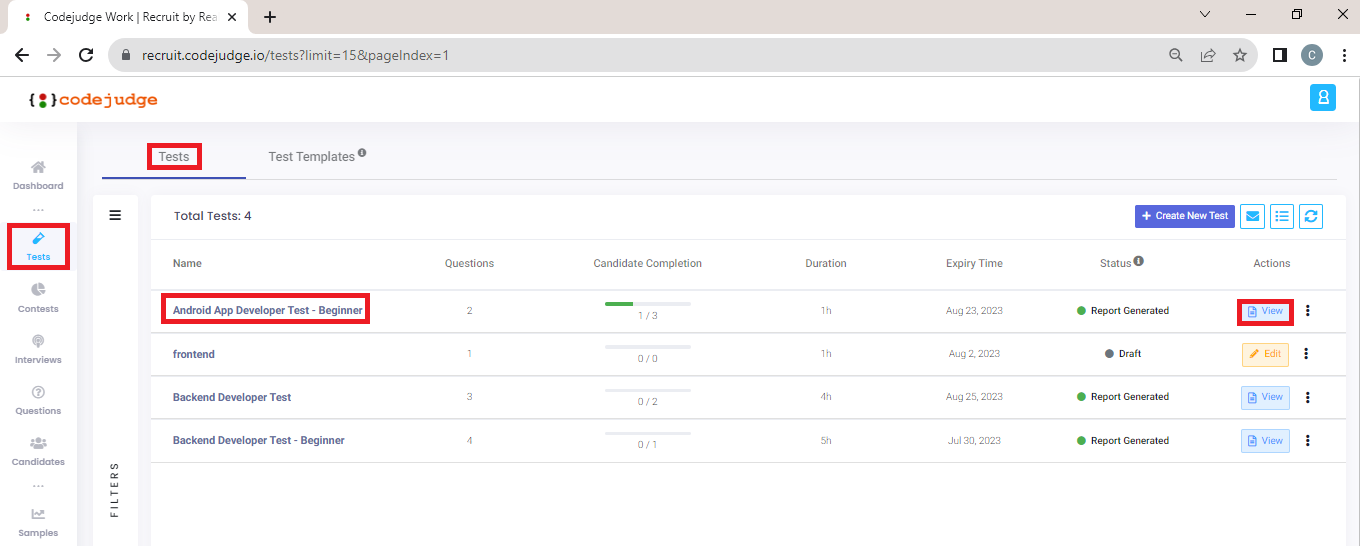Click the Jul 30, 2023 expiry date
Image resolution: width=1360 pixels, height=546 pixels.
(974, 440)
